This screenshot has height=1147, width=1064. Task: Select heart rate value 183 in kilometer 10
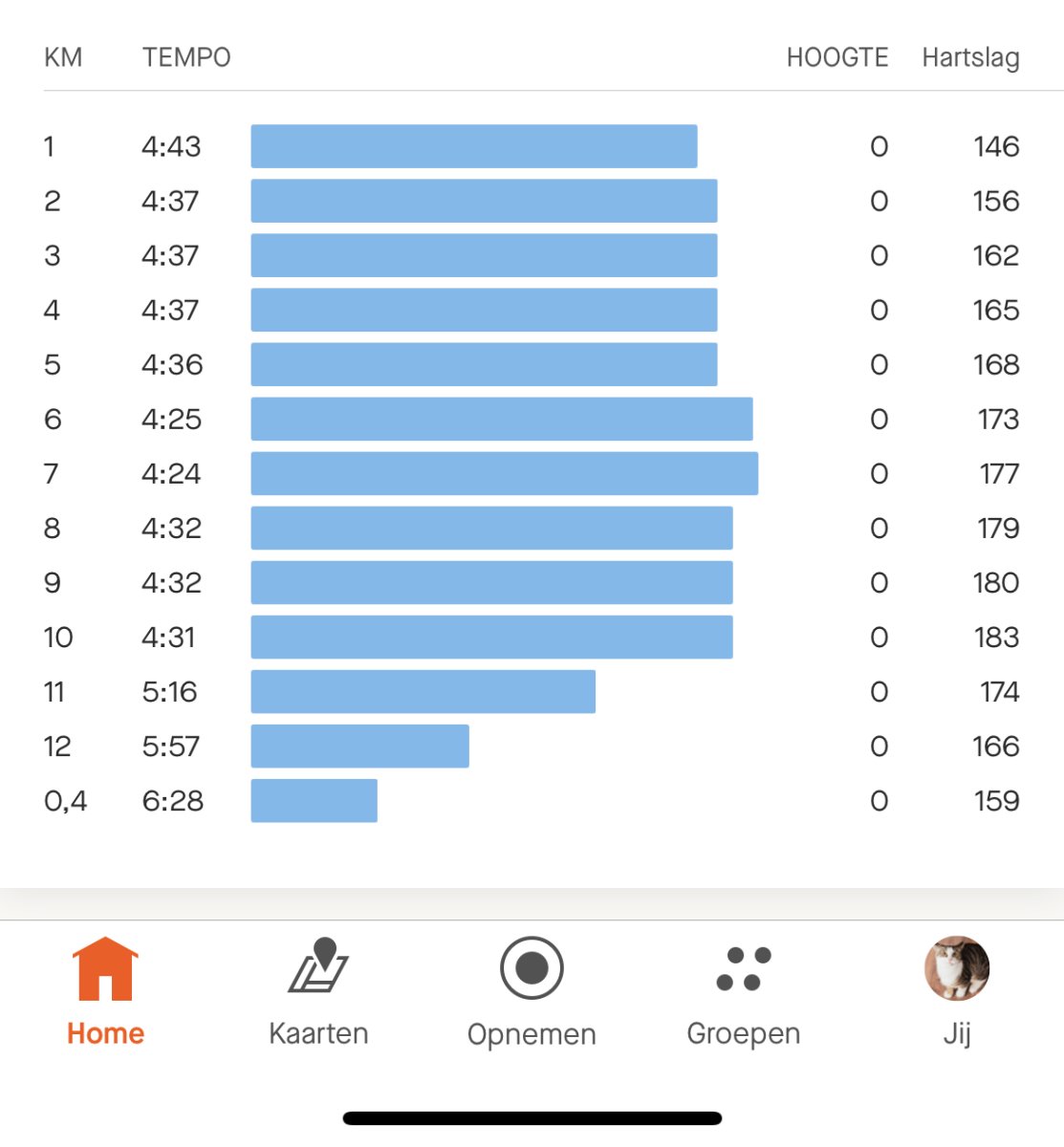[996, 638]
